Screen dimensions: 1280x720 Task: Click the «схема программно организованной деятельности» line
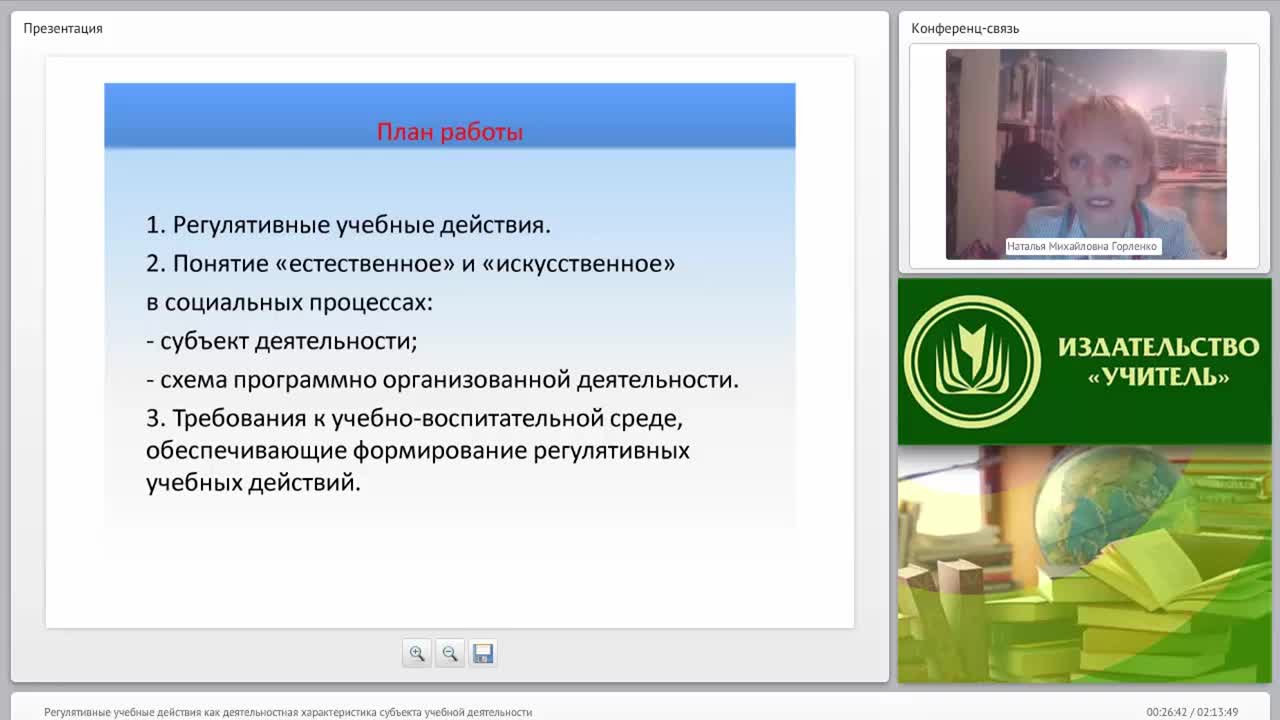pos(442,380)
